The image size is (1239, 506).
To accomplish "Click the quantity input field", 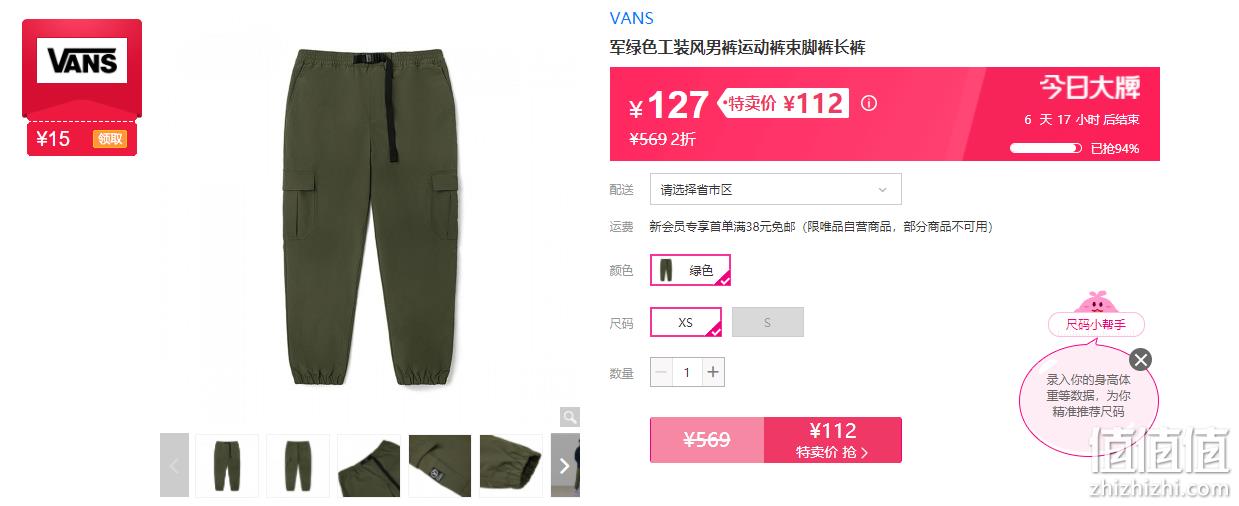I will click(x=687, y=372).
